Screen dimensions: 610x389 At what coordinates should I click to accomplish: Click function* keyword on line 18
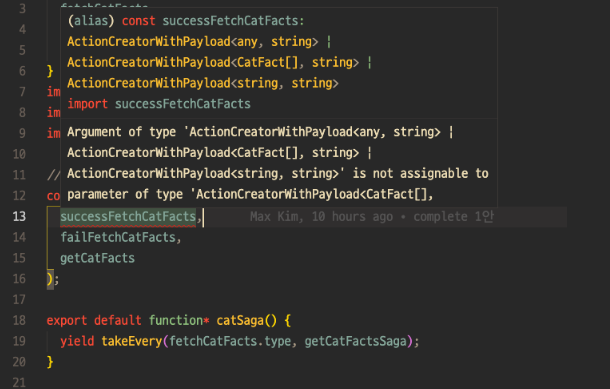point(179,320)
